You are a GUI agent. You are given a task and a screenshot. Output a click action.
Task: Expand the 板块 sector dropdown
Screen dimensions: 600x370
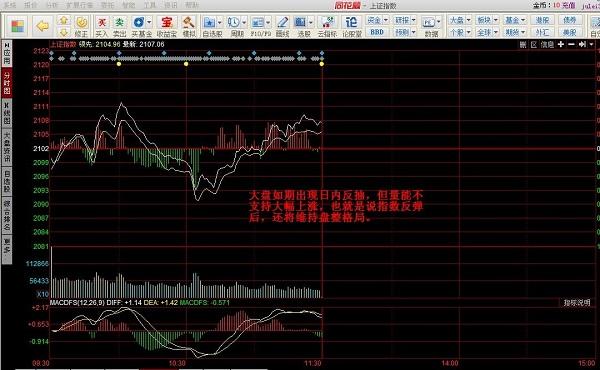point(487,20)
